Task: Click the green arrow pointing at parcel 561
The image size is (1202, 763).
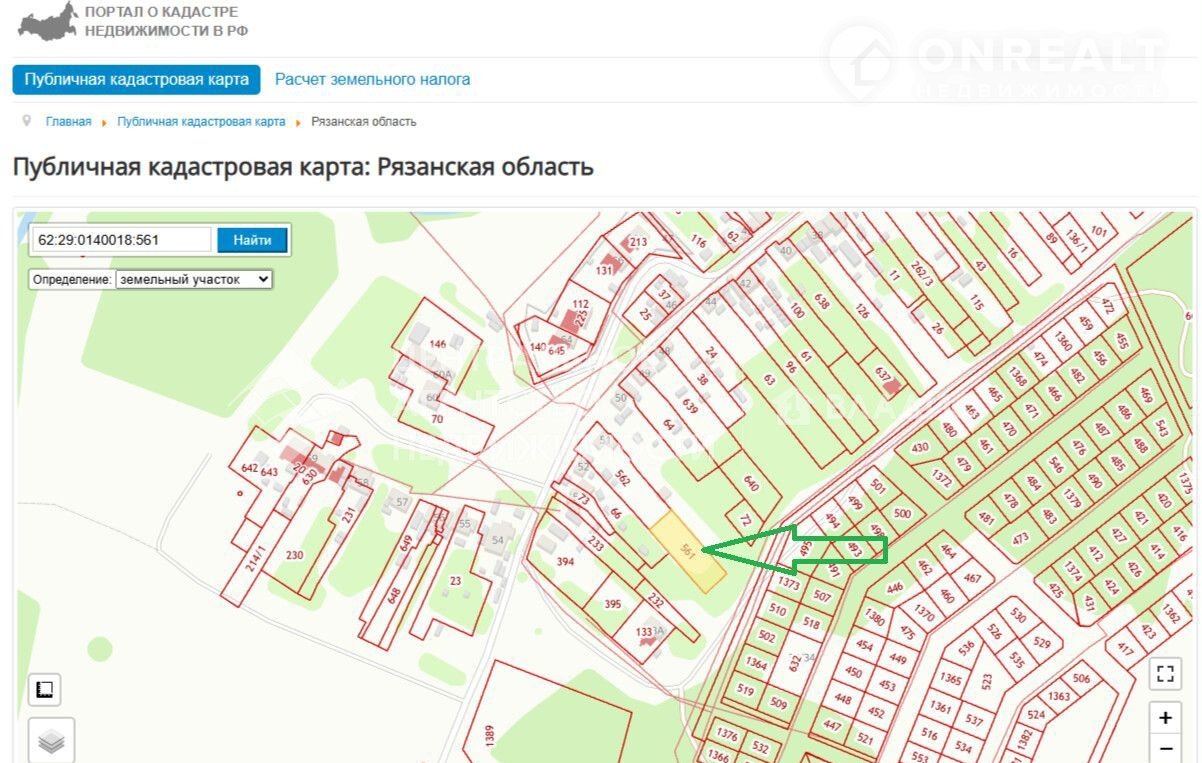Action: click(800, 550)
